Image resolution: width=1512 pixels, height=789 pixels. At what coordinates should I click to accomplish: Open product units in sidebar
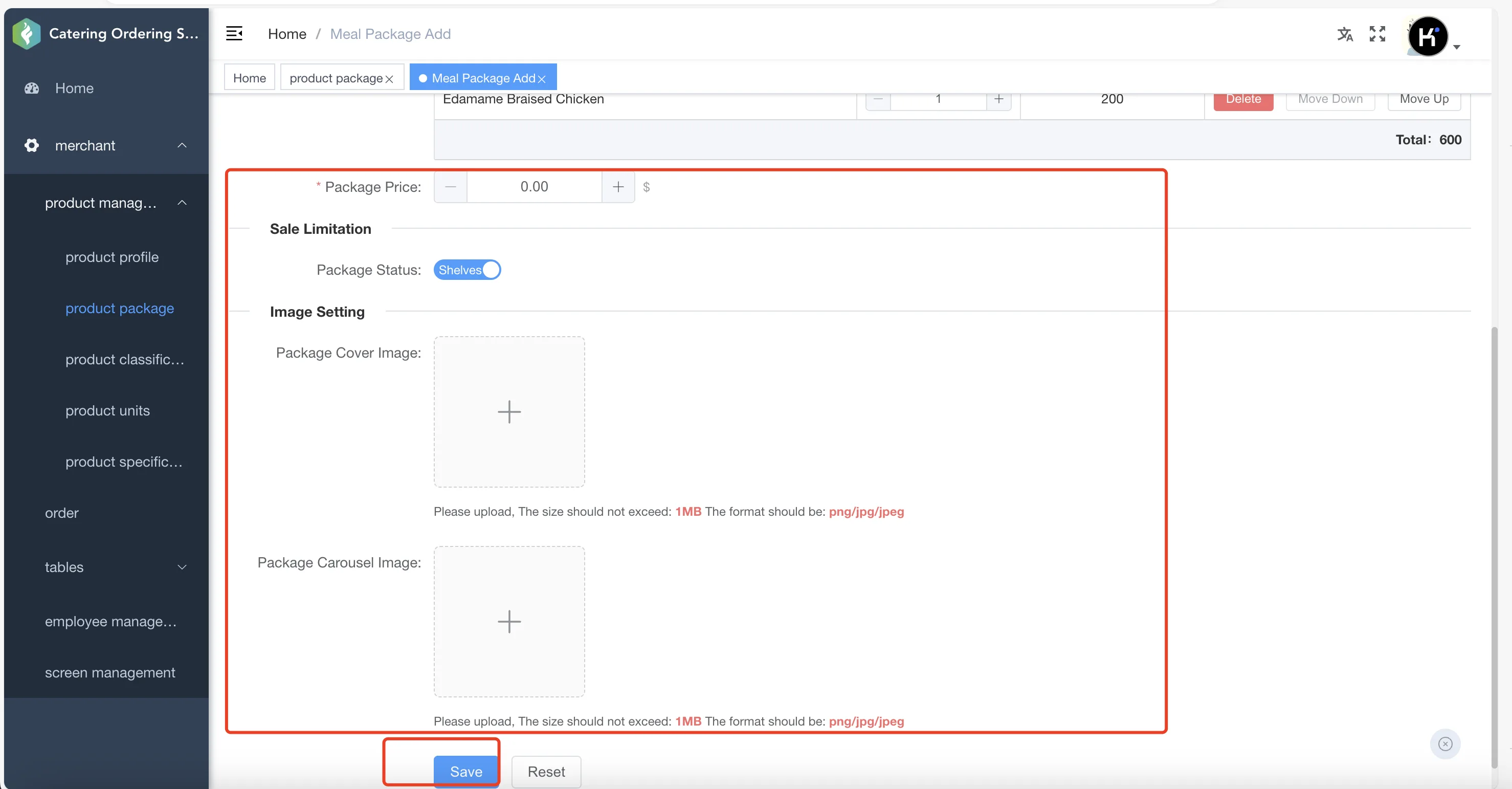coord(107,410)
